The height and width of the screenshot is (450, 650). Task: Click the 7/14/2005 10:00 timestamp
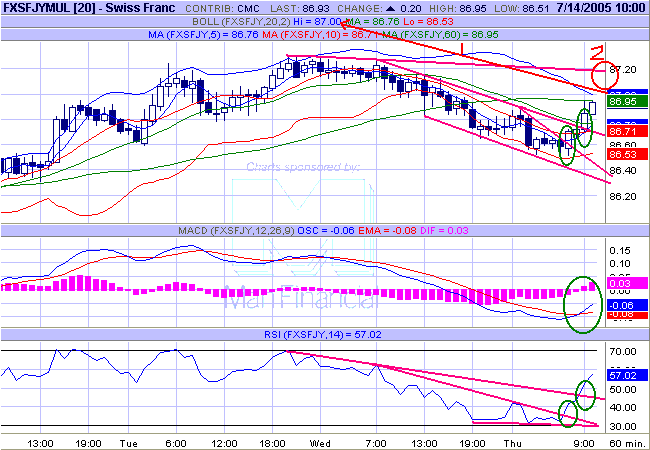coord(601,8)
